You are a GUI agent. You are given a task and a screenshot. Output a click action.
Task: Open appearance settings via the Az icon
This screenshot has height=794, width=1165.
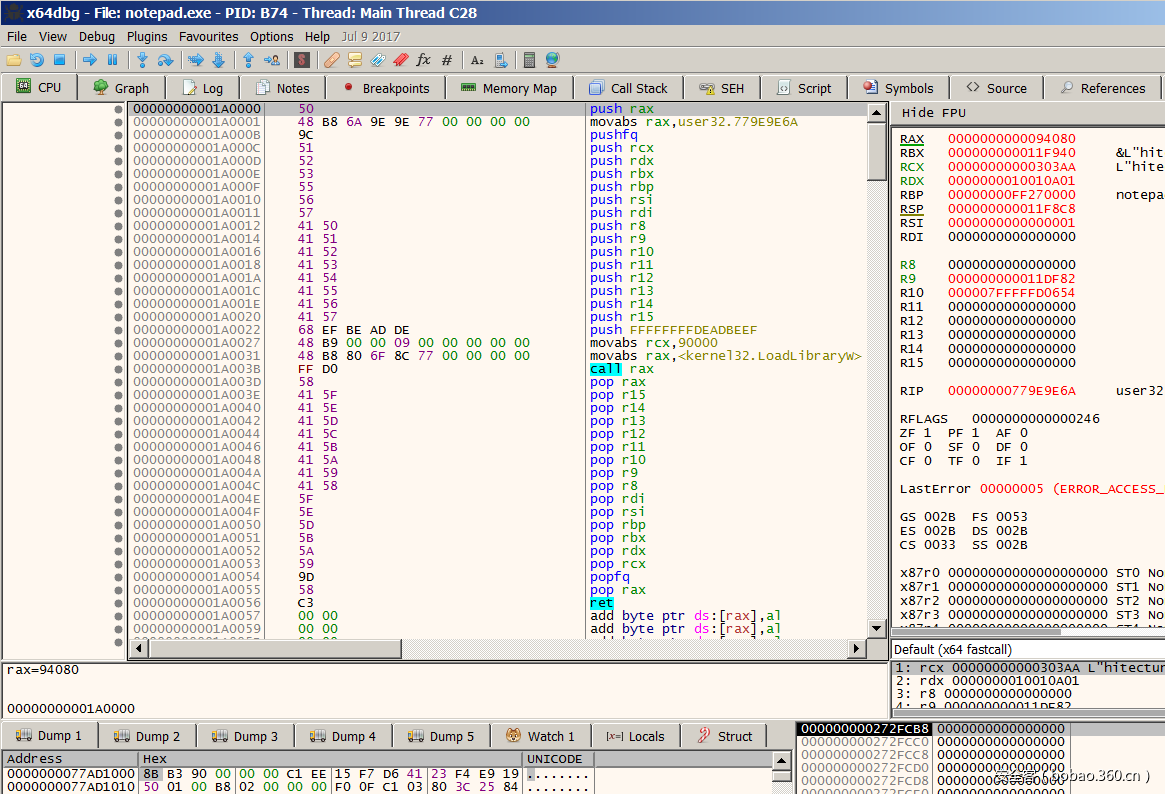pos(476,60)
